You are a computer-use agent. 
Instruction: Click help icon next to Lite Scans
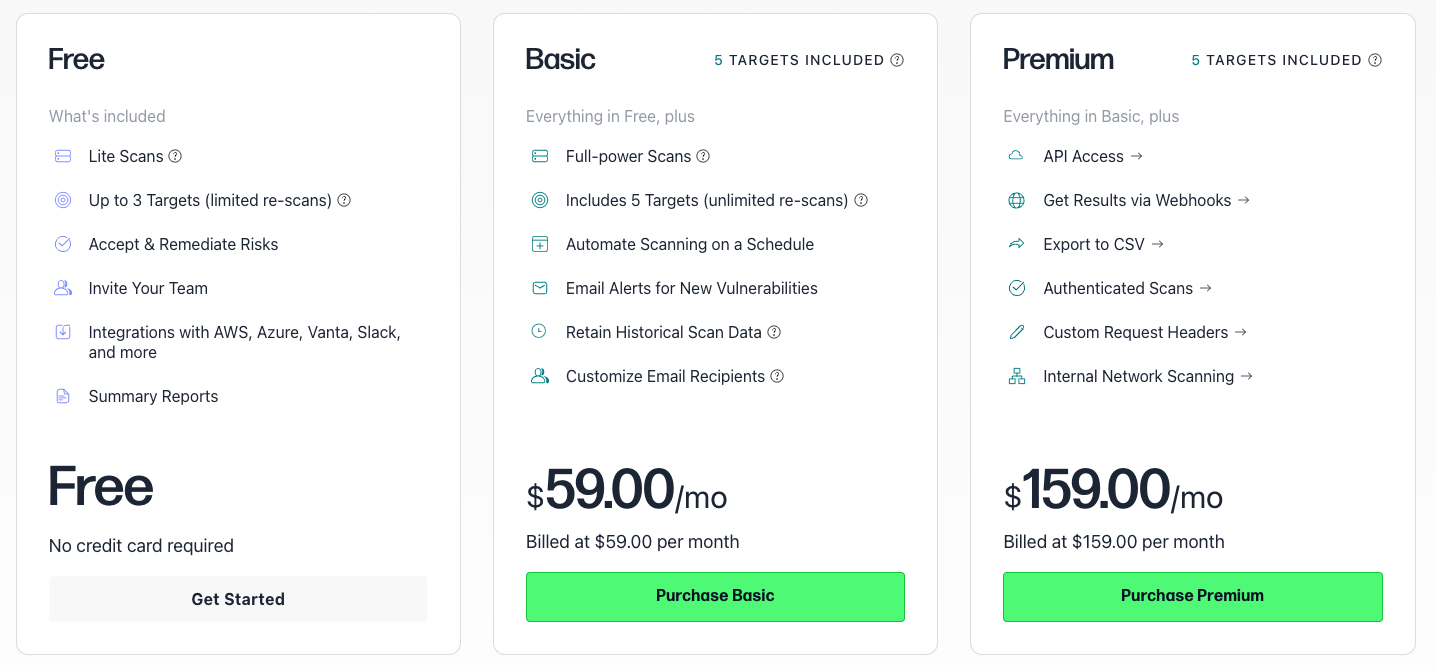click(175, 156)
